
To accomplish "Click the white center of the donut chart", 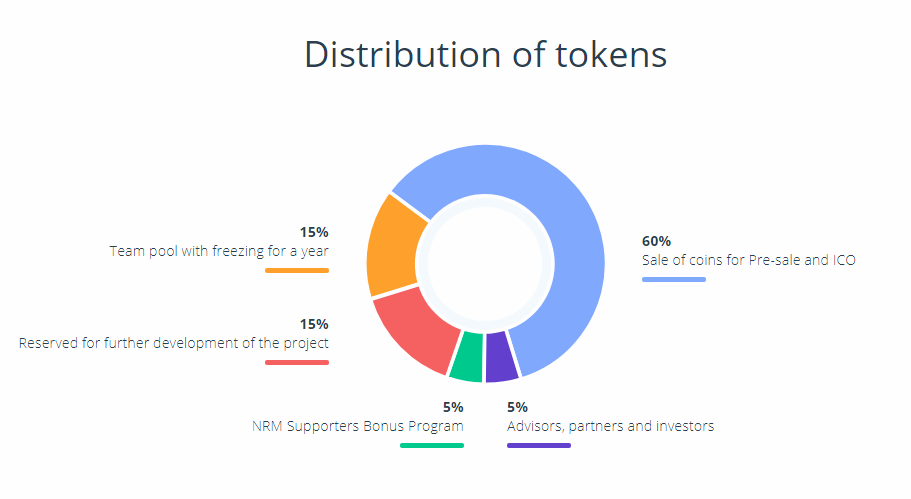I will click(x=485, y=262).
